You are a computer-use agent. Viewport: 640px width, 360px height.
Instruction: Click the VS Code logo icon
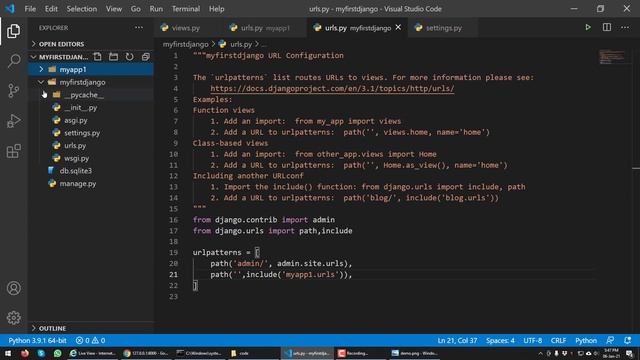pyautogui.click(x=10, y=9)
